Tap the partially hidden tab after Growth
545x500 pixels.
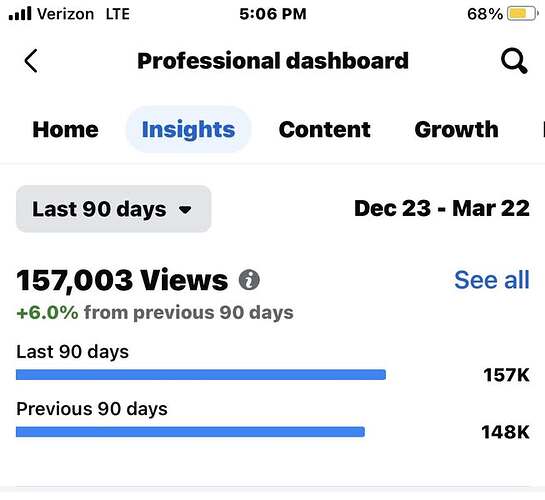coord(543,130)
